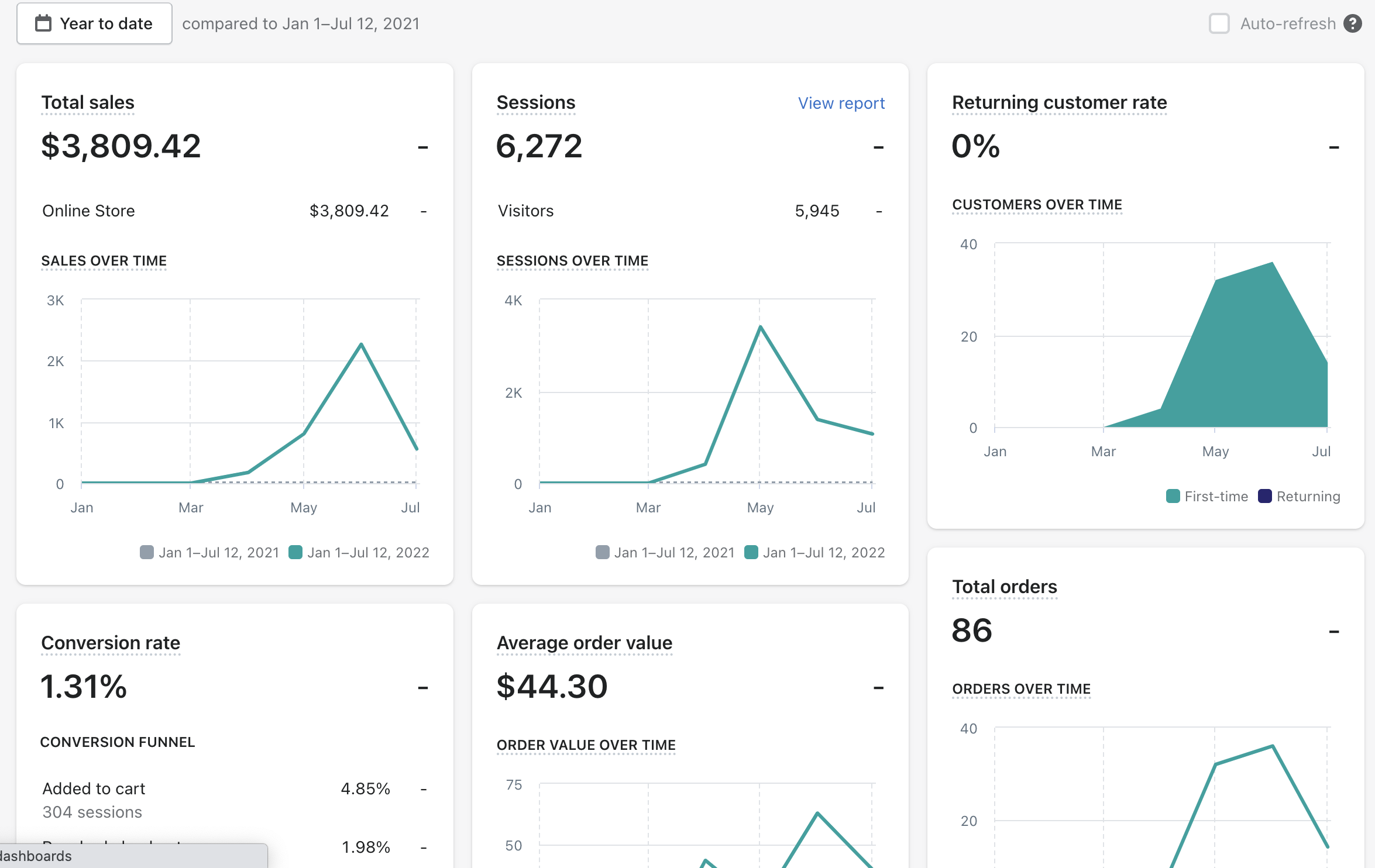This screenshot has height=868, width=1375.
Task: Click the 1.98% funnel value
Action: pos(366,847)
